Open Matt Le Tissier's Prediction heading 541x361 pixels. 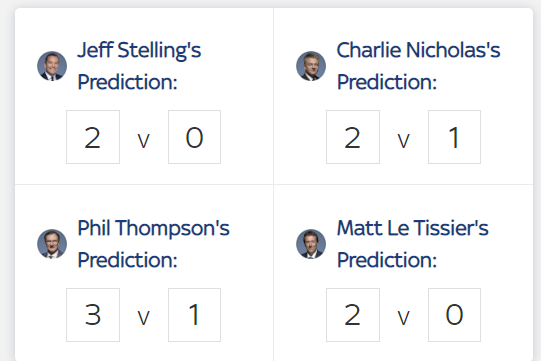(x=413, y=244)
